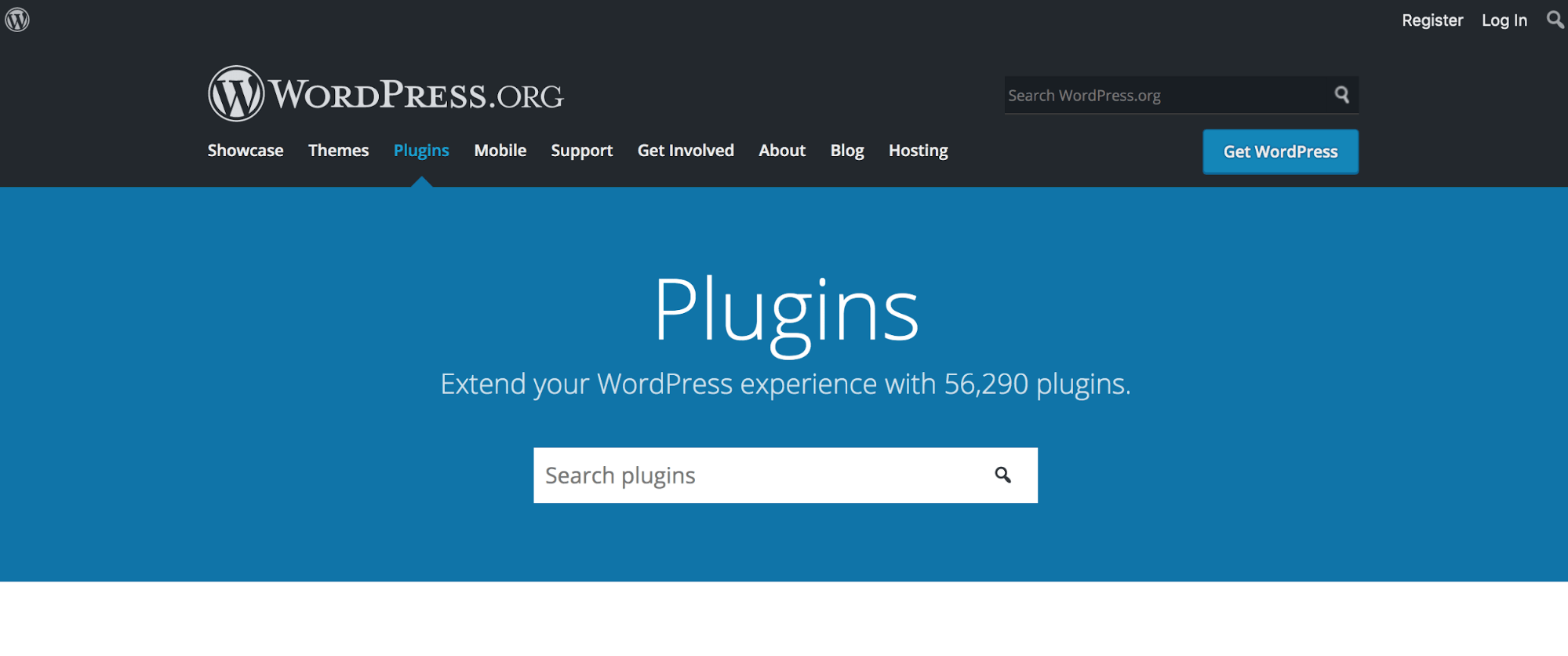Image resolution: width=1568 pixels, height=656 pixels.
Task: Open the Register link
Action: pyautogui.click(x=1432, y=20)
